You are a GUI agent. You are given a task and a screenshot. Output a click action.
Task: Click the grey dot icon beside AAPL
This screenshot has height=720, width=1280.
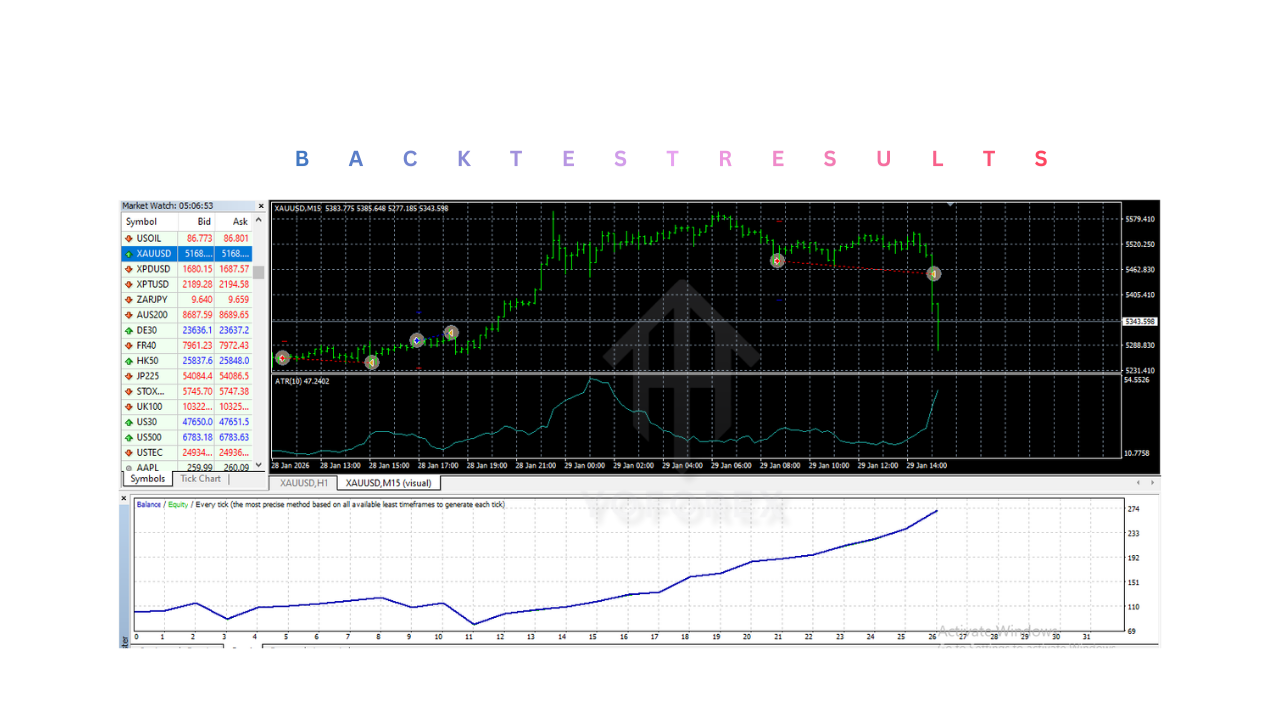pyautogui.click(x=130, y=466)
